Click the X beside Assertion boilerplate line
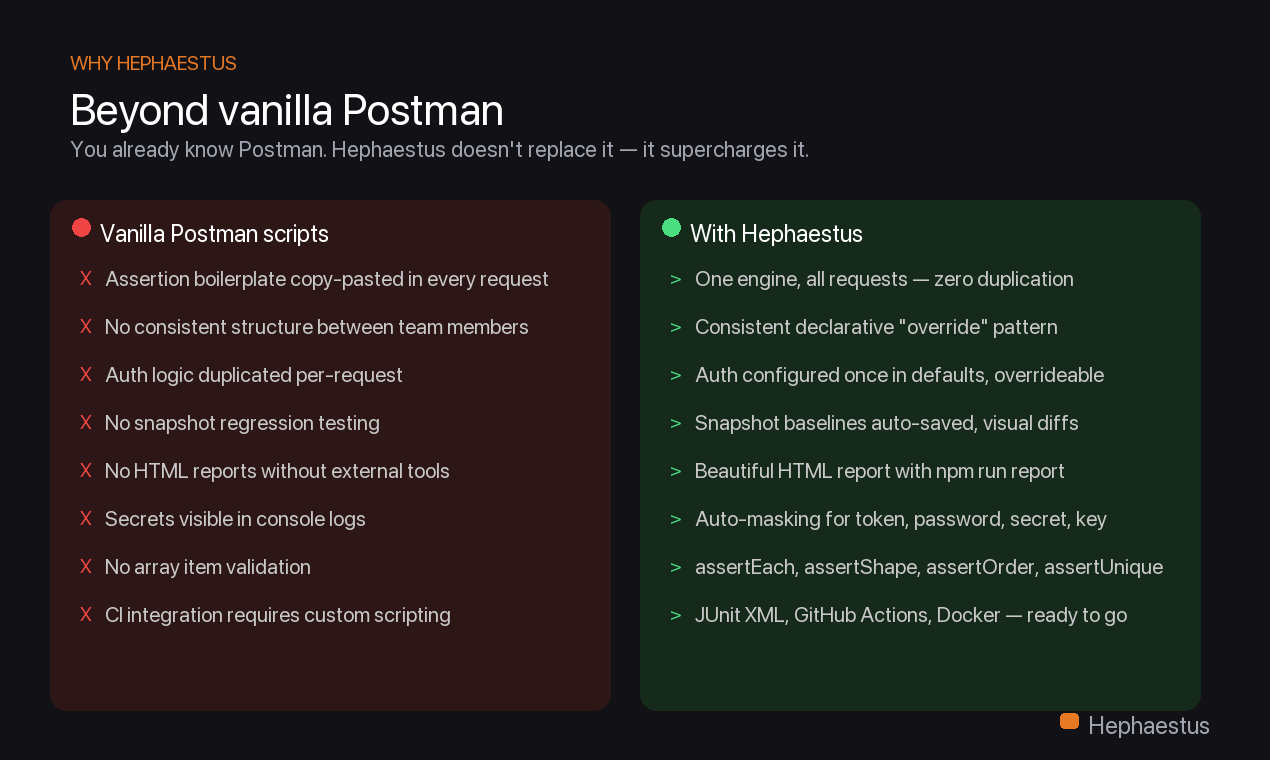The height and width of the screenshot is (760, 1270). [x=86, y=279]
